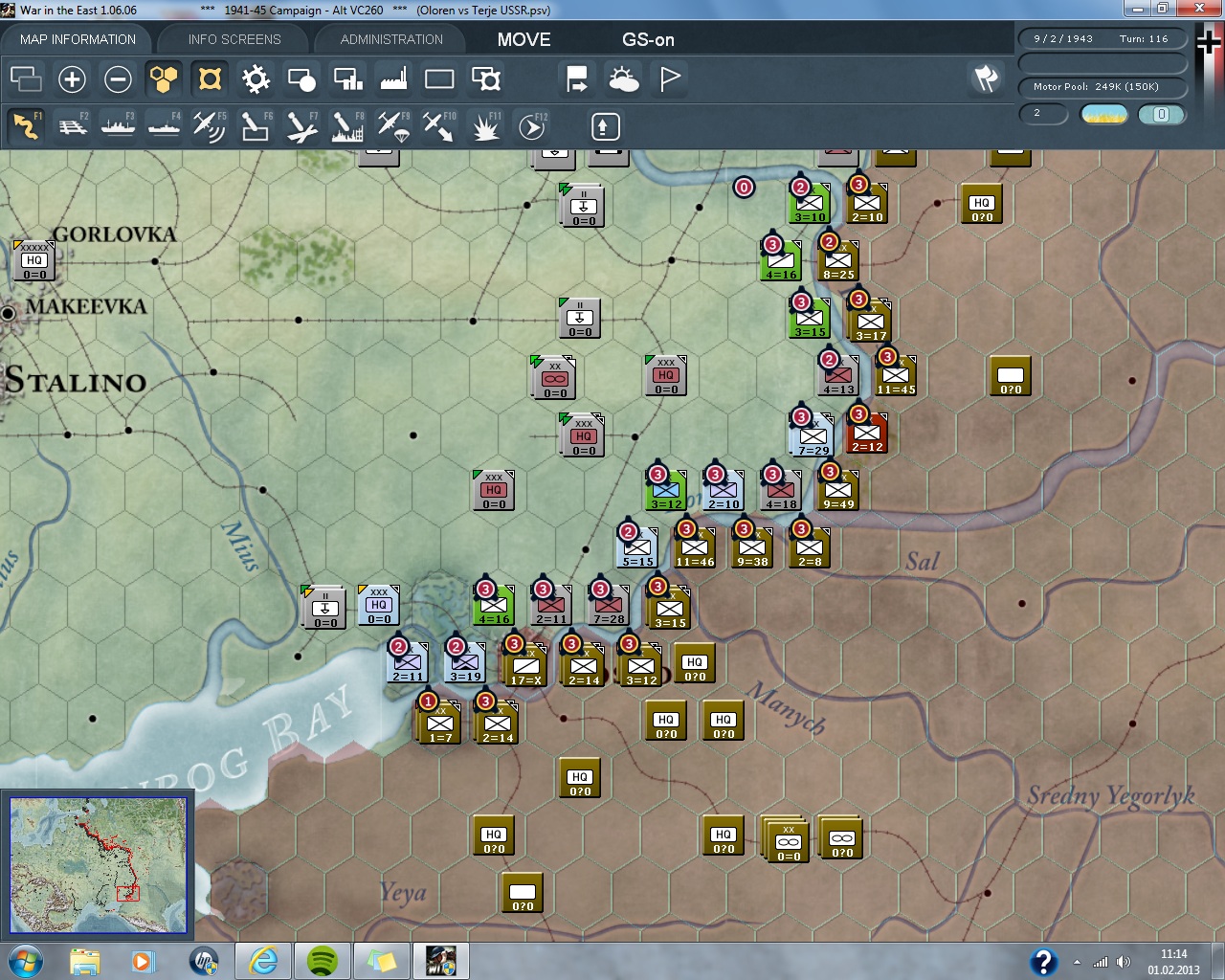
Task: Click the system tray volume icon
Action: (x=1124, y=962)
